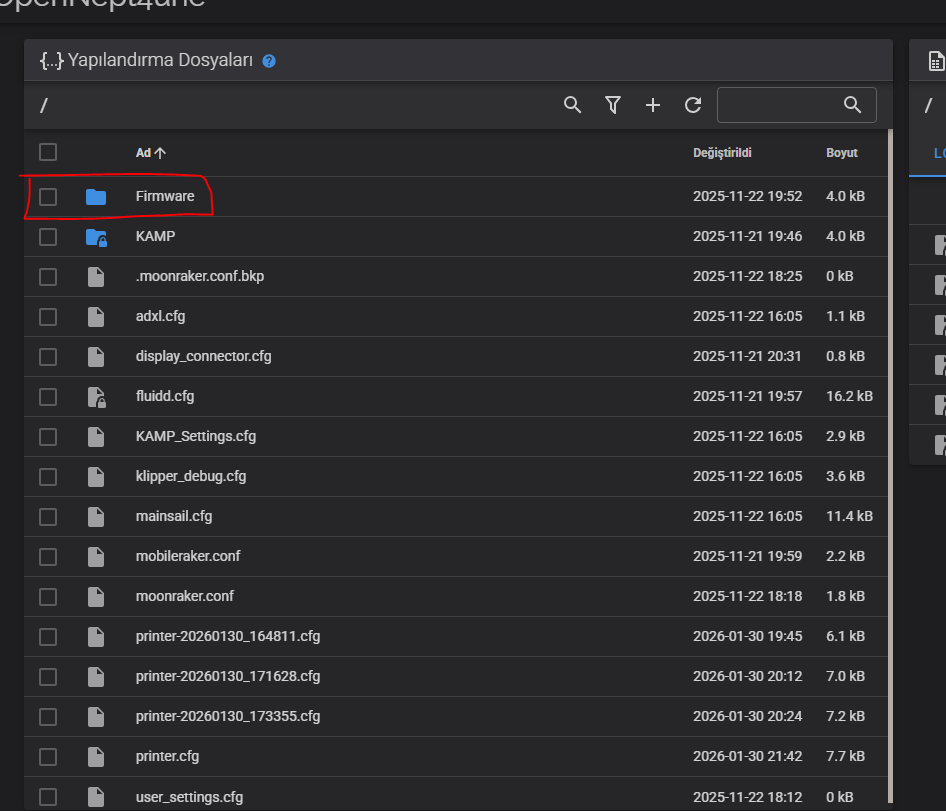Click the file icon for .moonraker.conf.bkp
The height and width of the screenshot is (811, 946).
pyautogui.click(x=96, y=277)
